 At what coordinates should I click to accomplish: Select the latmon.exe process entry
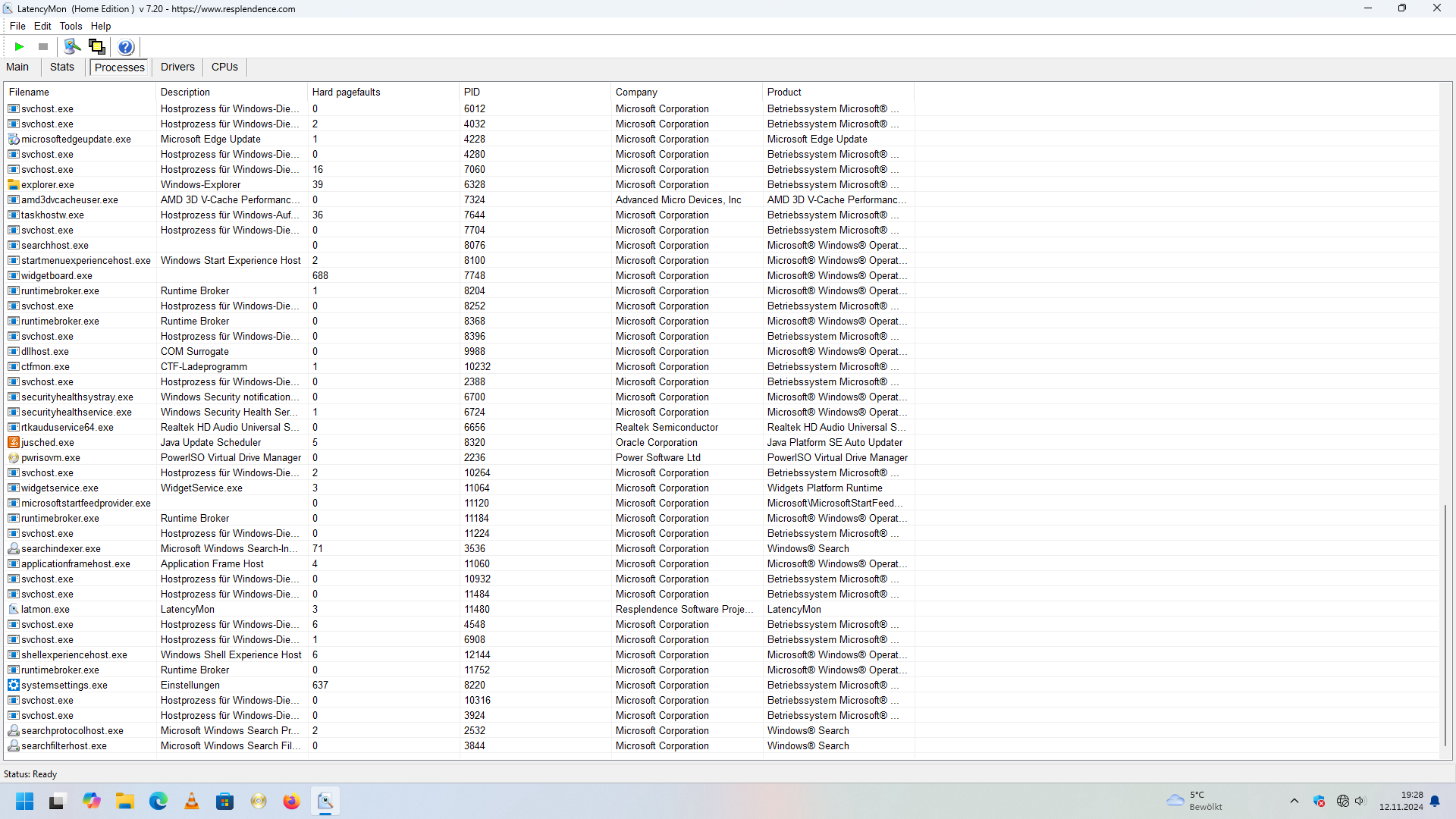45,609
